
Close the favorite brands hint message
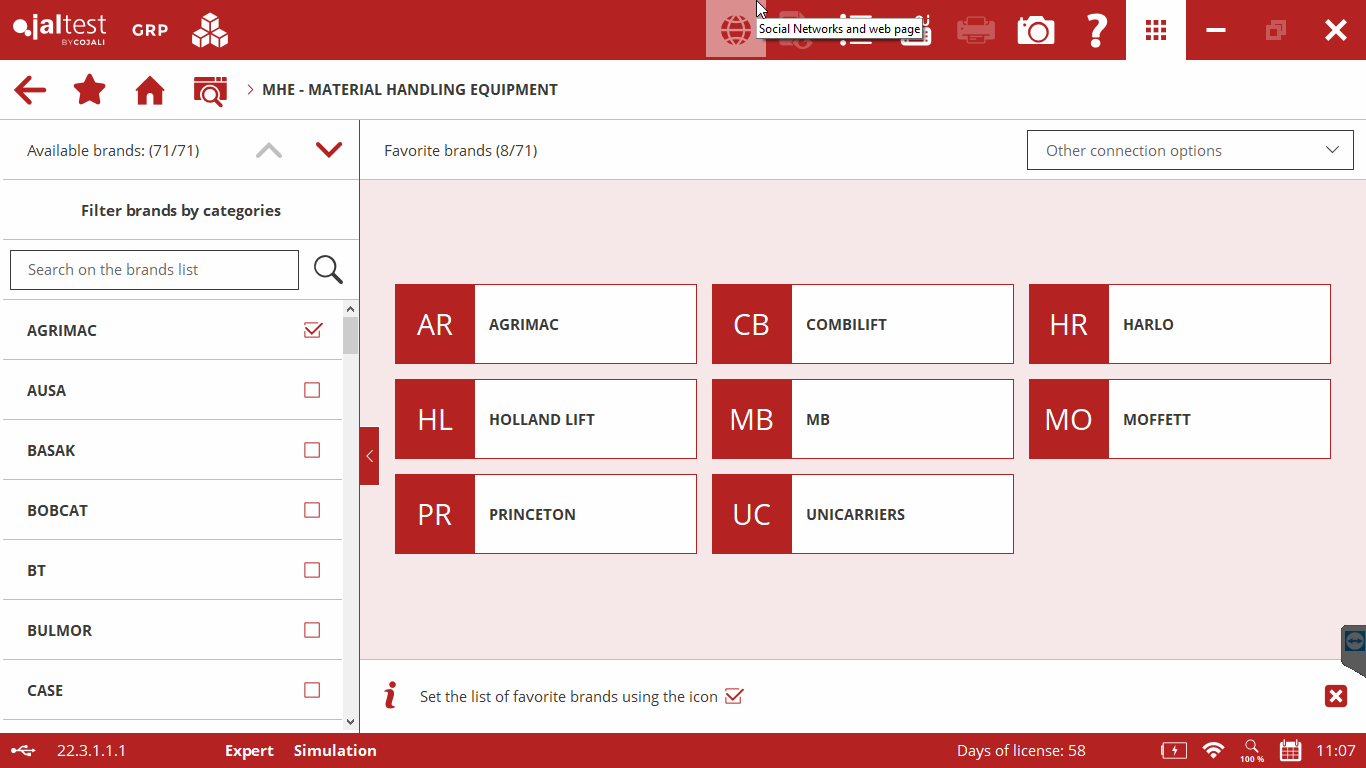pyautogui.click(x=1336, y=696)
